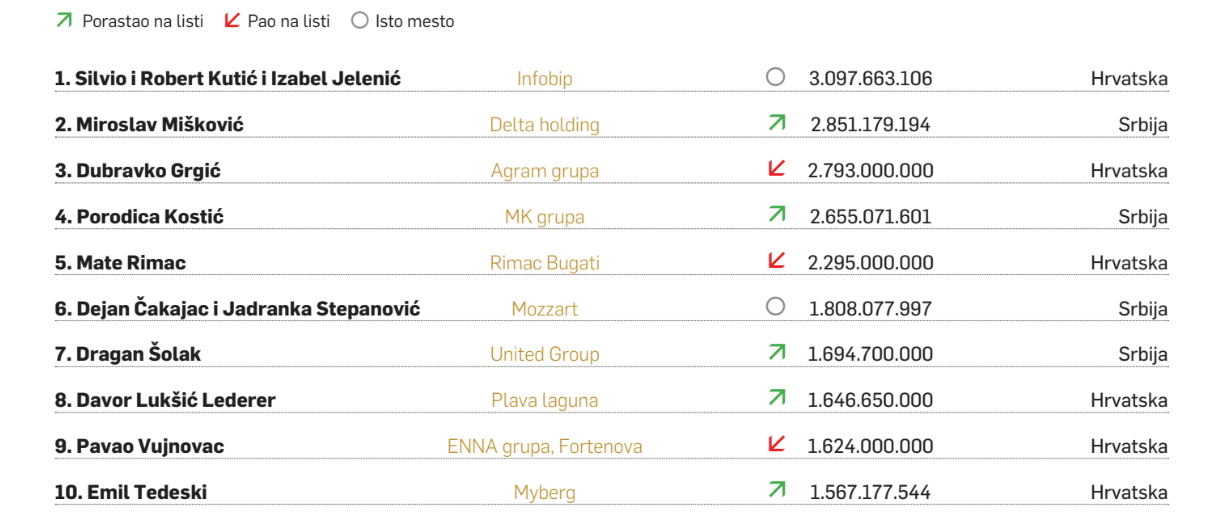This screenshot has height=525, width=1227.
Task: Click the circle icon in Mozzart row
Action: click(775, 307)
